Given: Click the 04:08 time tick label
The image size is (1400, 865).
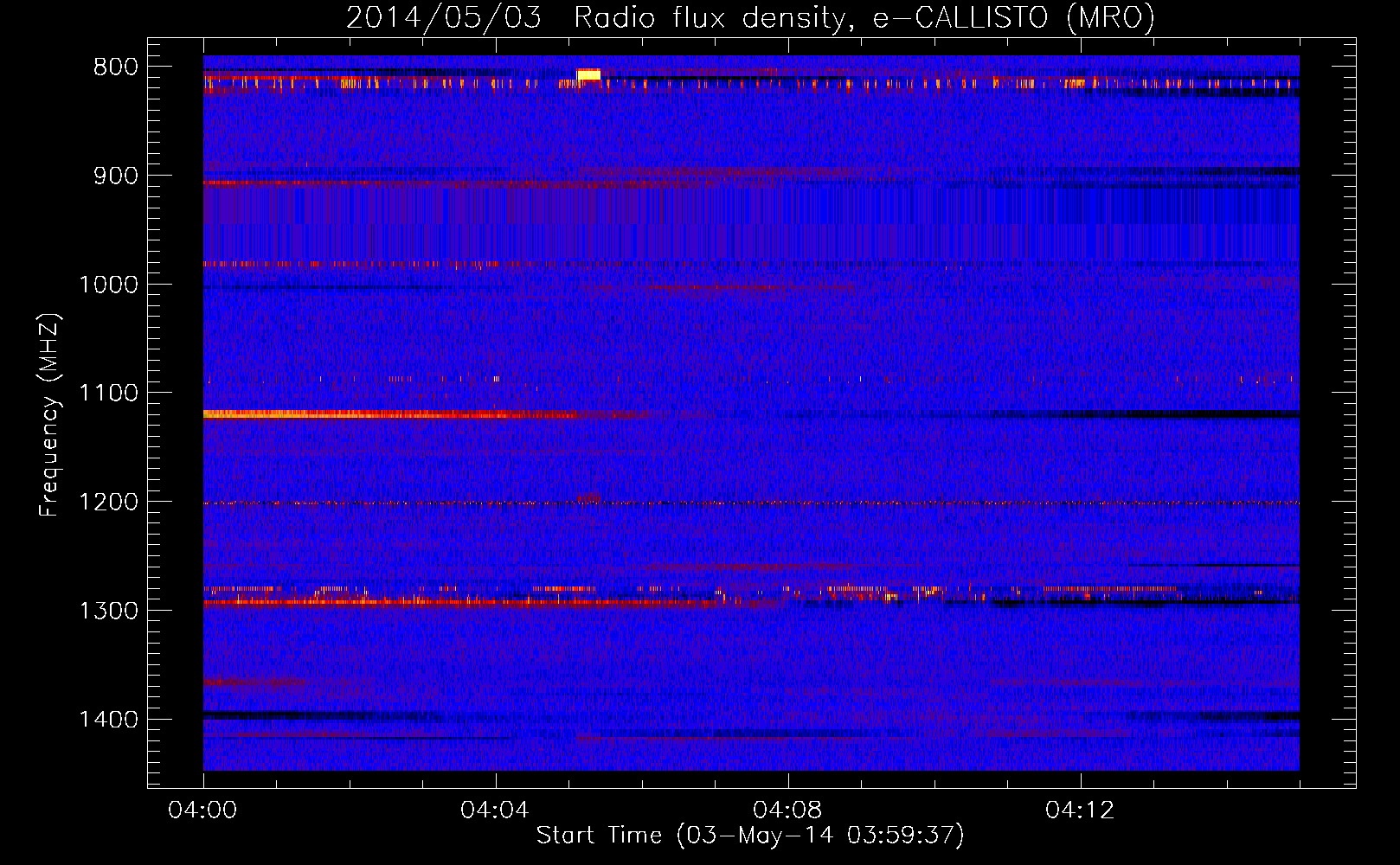Looking at the screenshot, I should point(787,810).
